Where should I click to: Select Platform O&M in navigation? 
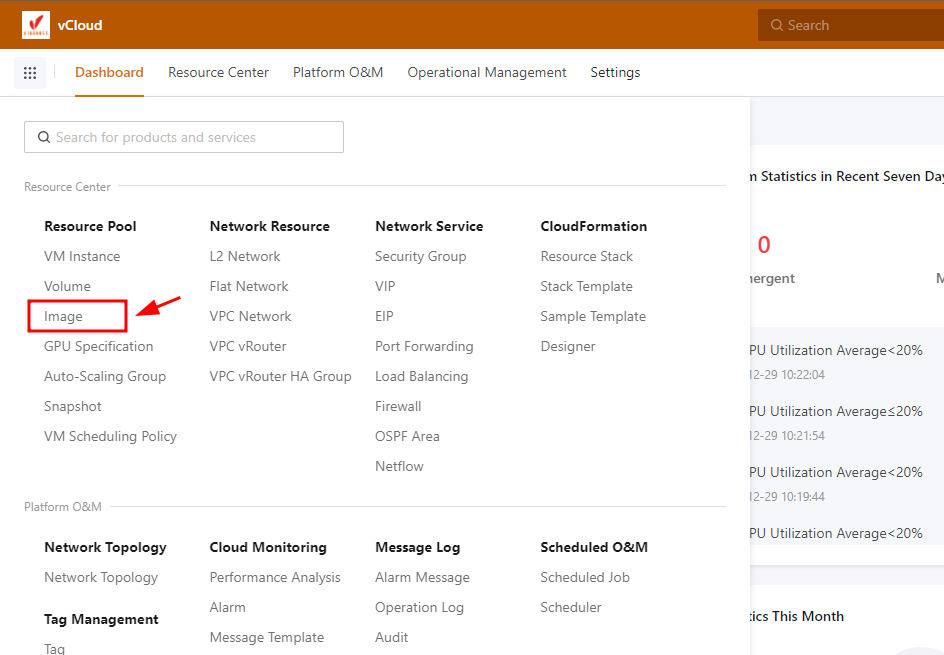coord(338,72)
